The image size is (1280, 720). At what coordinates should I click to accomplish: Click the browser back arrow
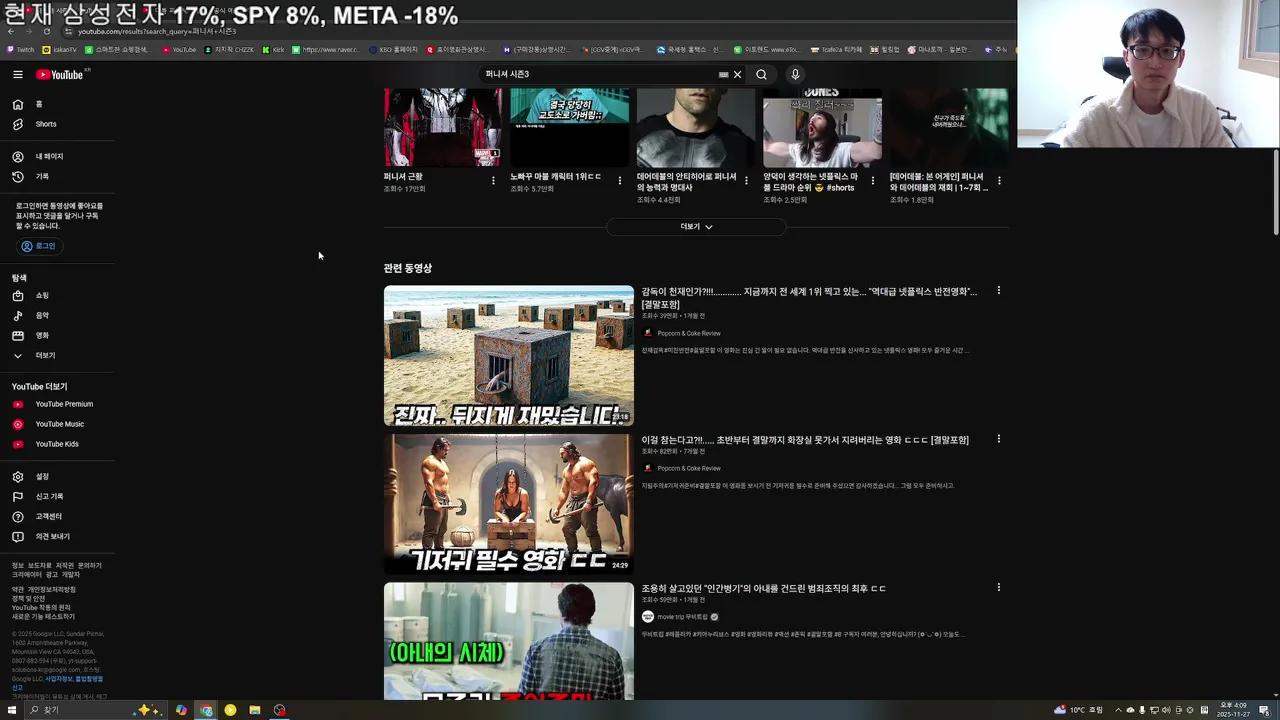11,31
